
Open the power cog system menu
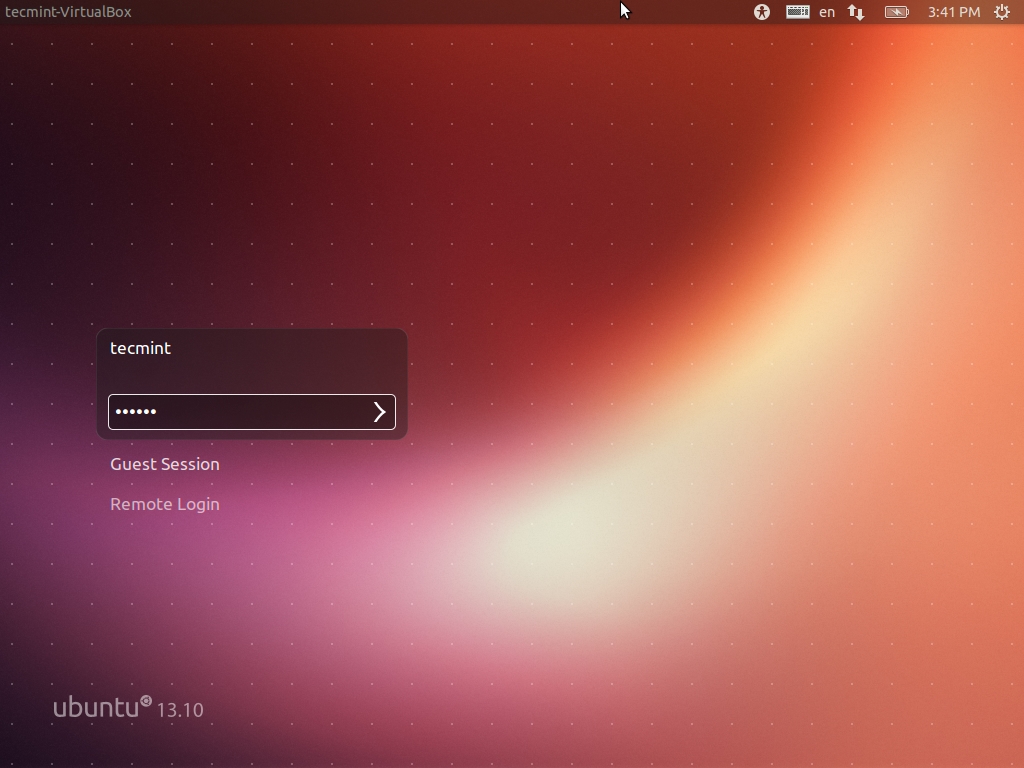(1002, 12)
